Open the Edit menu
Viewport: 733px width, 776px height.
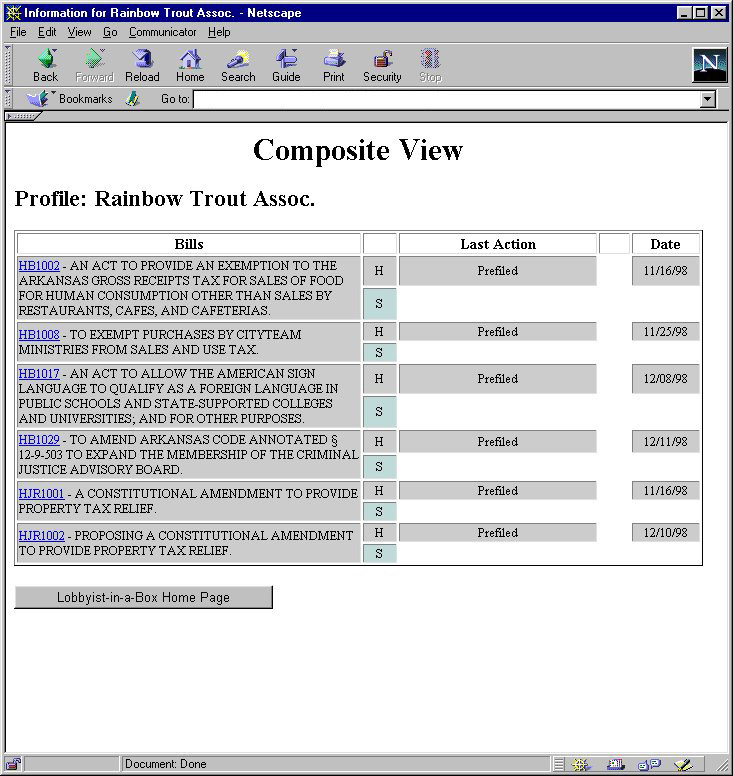pyautogui.click(x=47, y=32)
